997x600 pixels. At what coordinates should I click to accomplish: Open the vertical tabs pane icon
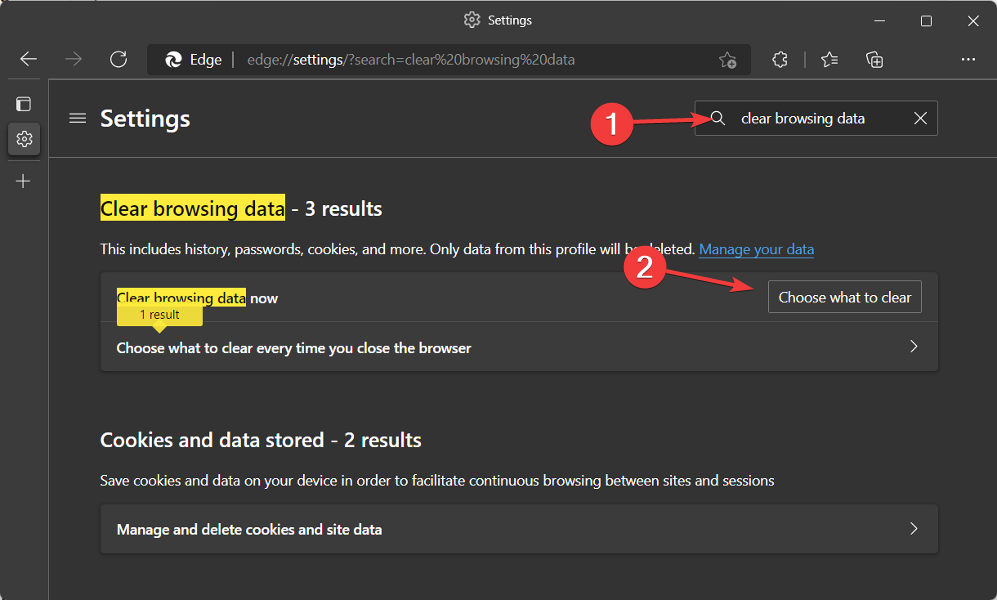pyautogui.click(x=24, y=104)
